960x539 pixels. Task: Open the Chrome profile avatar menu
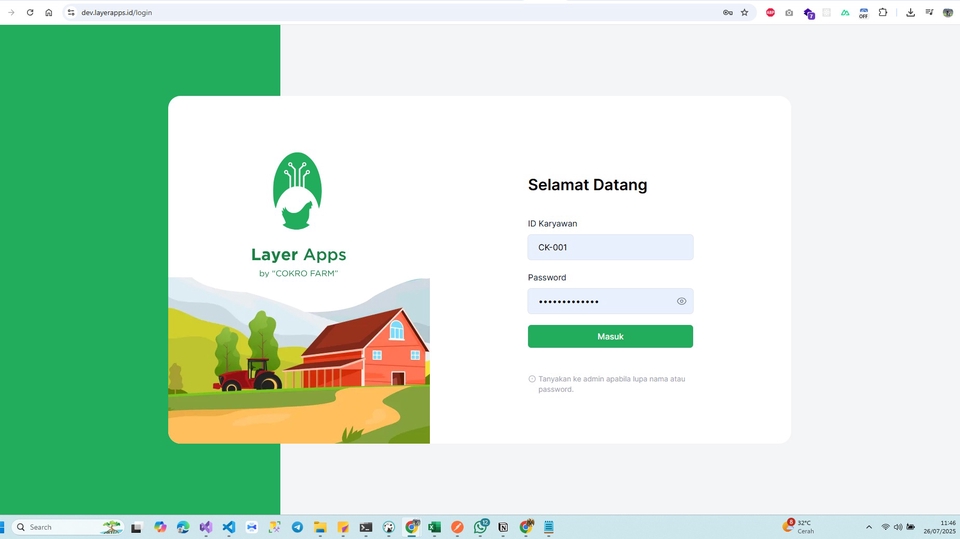pos(948,12)
